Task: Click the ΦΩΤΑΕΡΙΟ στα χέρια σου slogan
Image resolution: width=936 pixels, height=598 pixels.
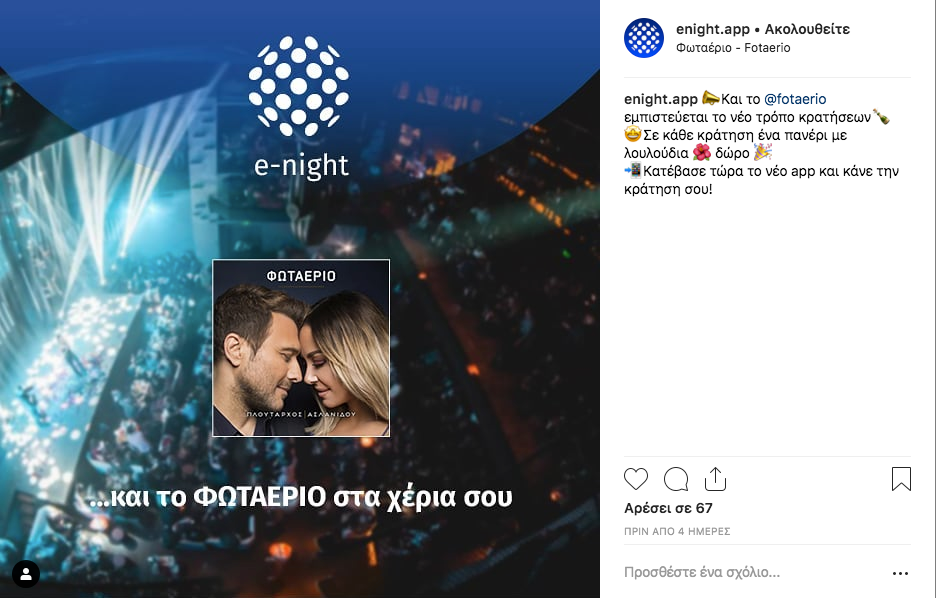Action: point(300,497)
